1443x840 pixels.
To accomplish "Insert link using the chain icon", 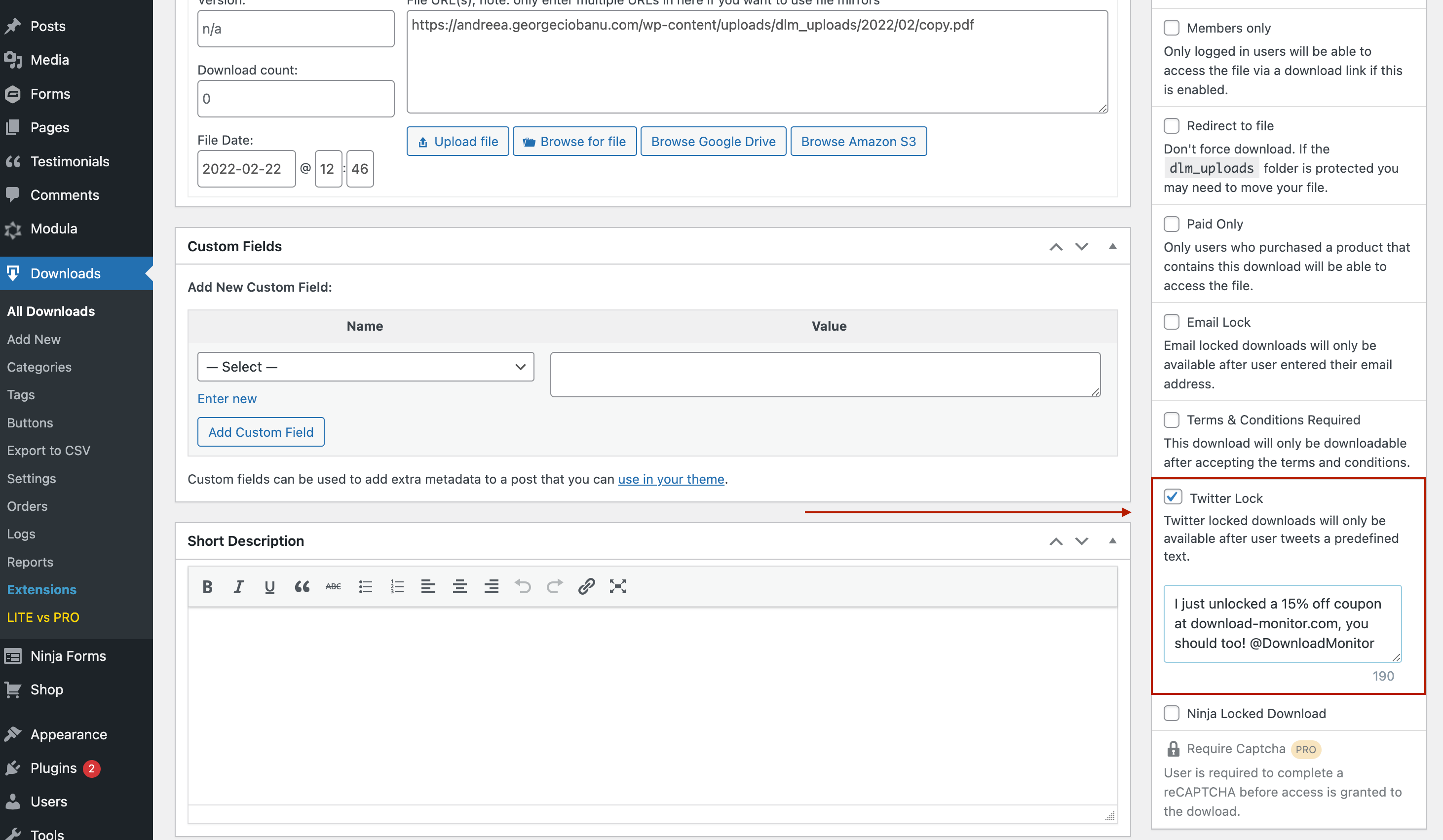I will coord(586,586).
